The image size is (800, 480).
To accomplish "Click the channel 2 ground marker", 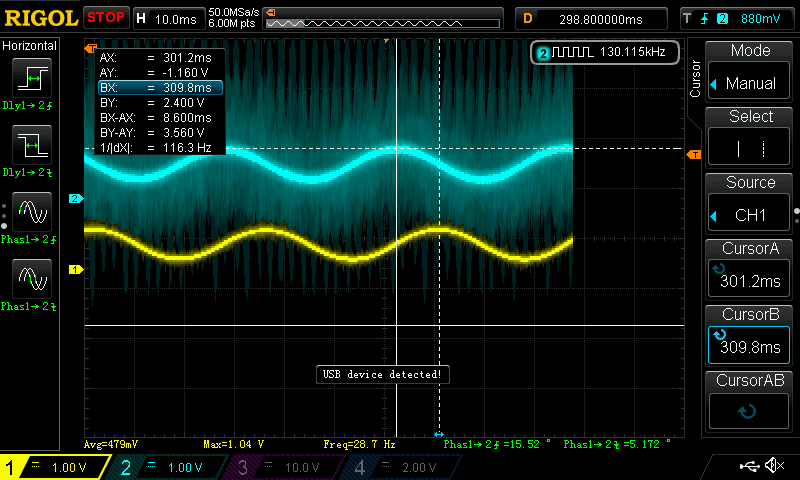I will [x=76, y=198].
